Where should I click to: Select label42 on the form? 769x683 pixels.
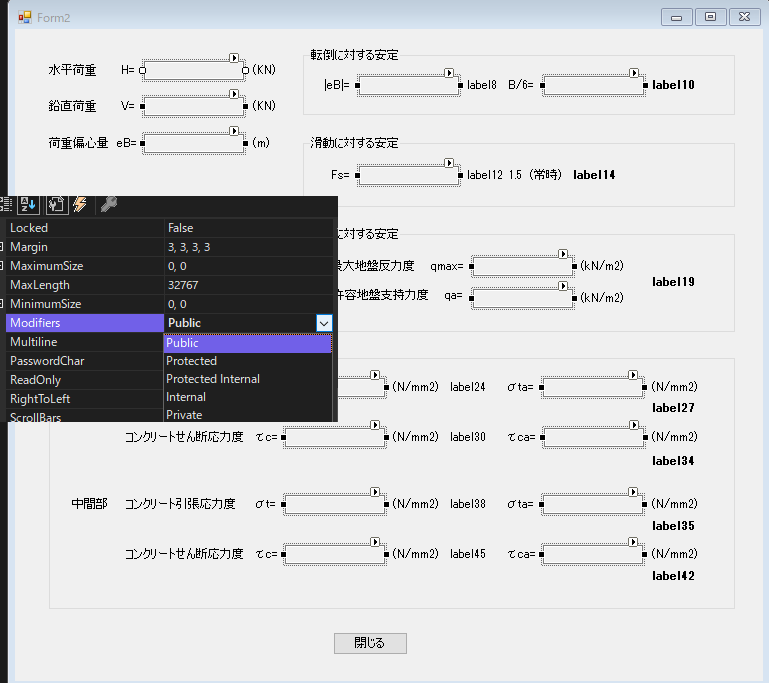673,576
